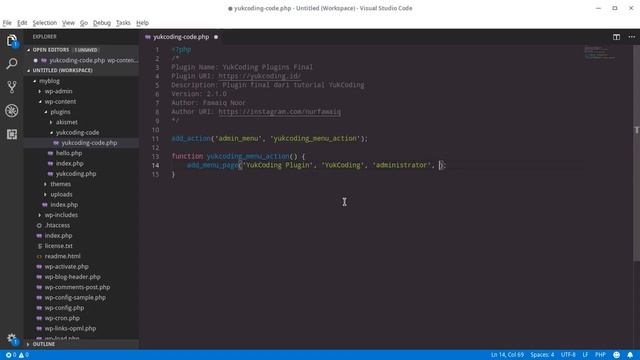Open the Extensions view in activity bar
The width and height of the screenshot is (640, 360).
click(12, 134)
